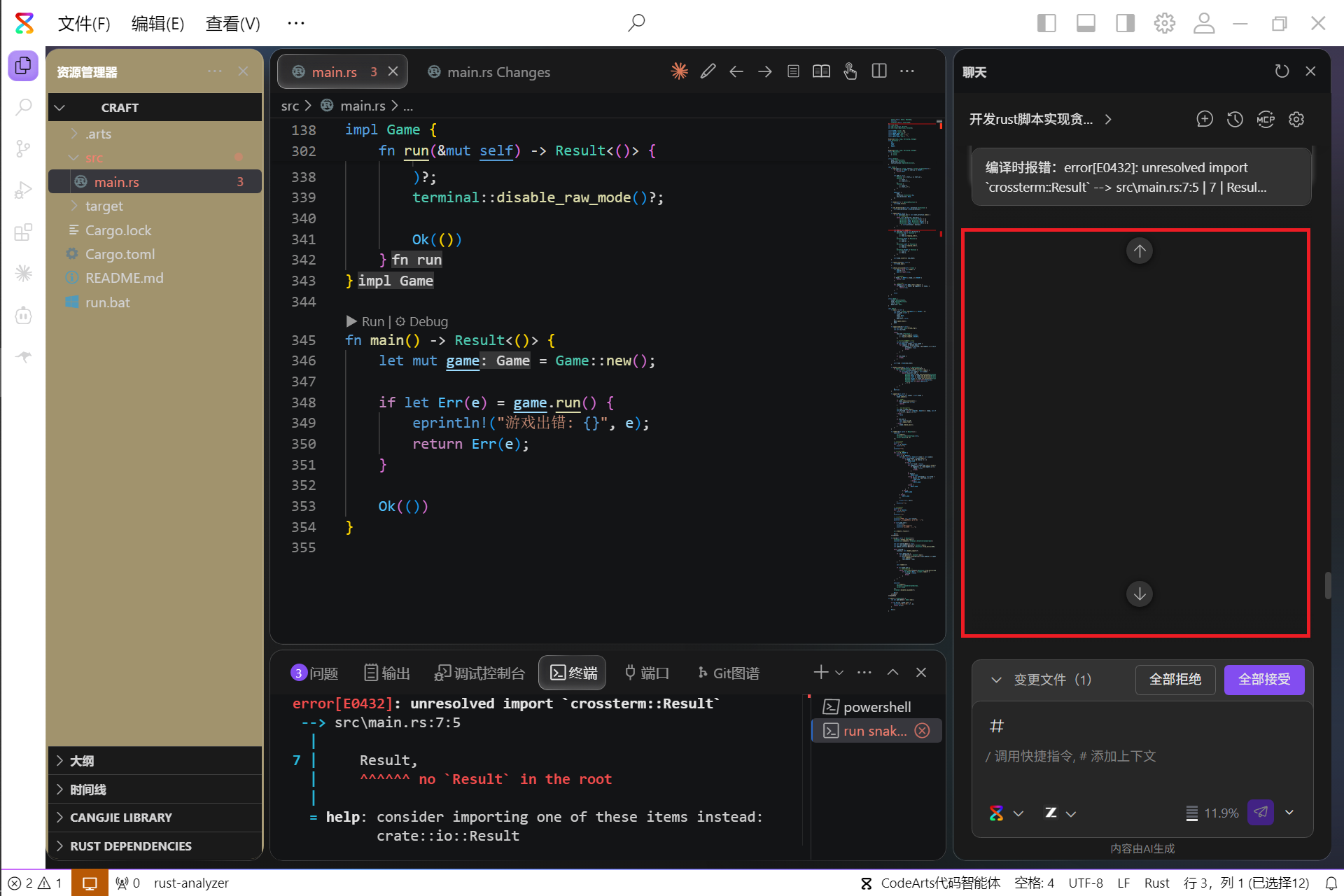
Task: Toggle bottom panel layout button
Action: point(1086,23)
